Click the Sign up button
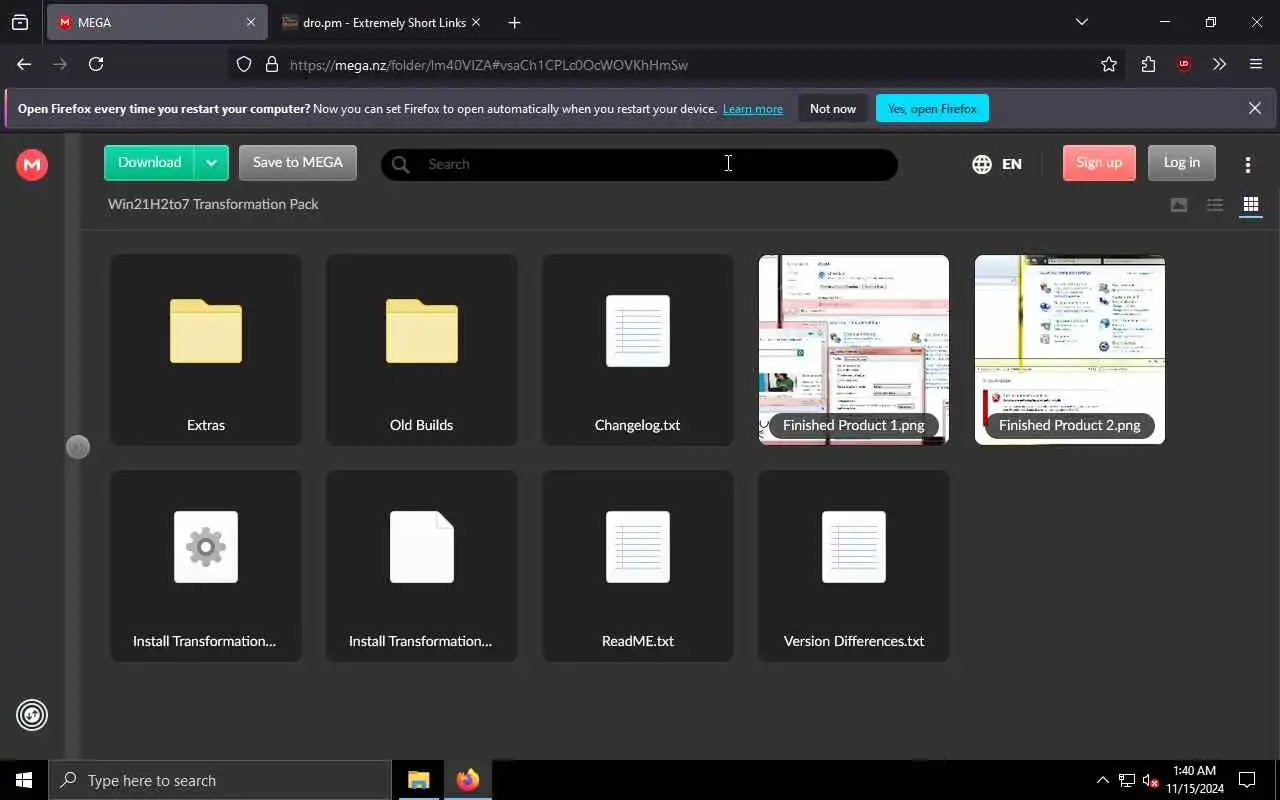The width and height of the screenshot is (1280, 800). (x=1099, y=163)
